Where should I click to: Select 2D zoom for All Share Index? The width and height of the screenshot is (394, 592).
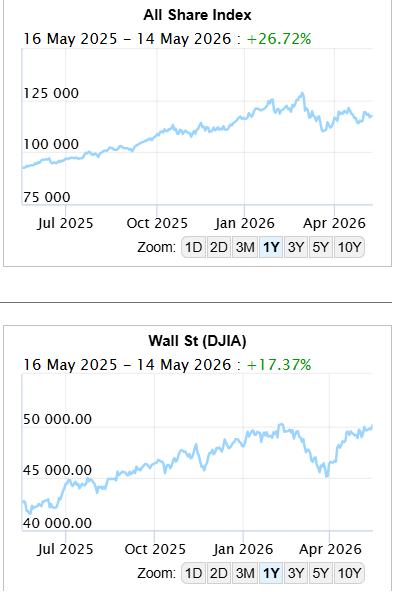219,247
